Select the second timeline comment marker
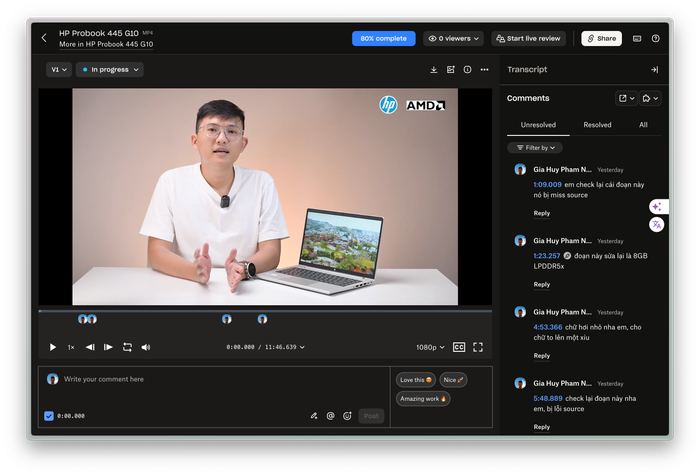Image resolution: width=700 pixels, height=475 pixels. click(92, 319)
